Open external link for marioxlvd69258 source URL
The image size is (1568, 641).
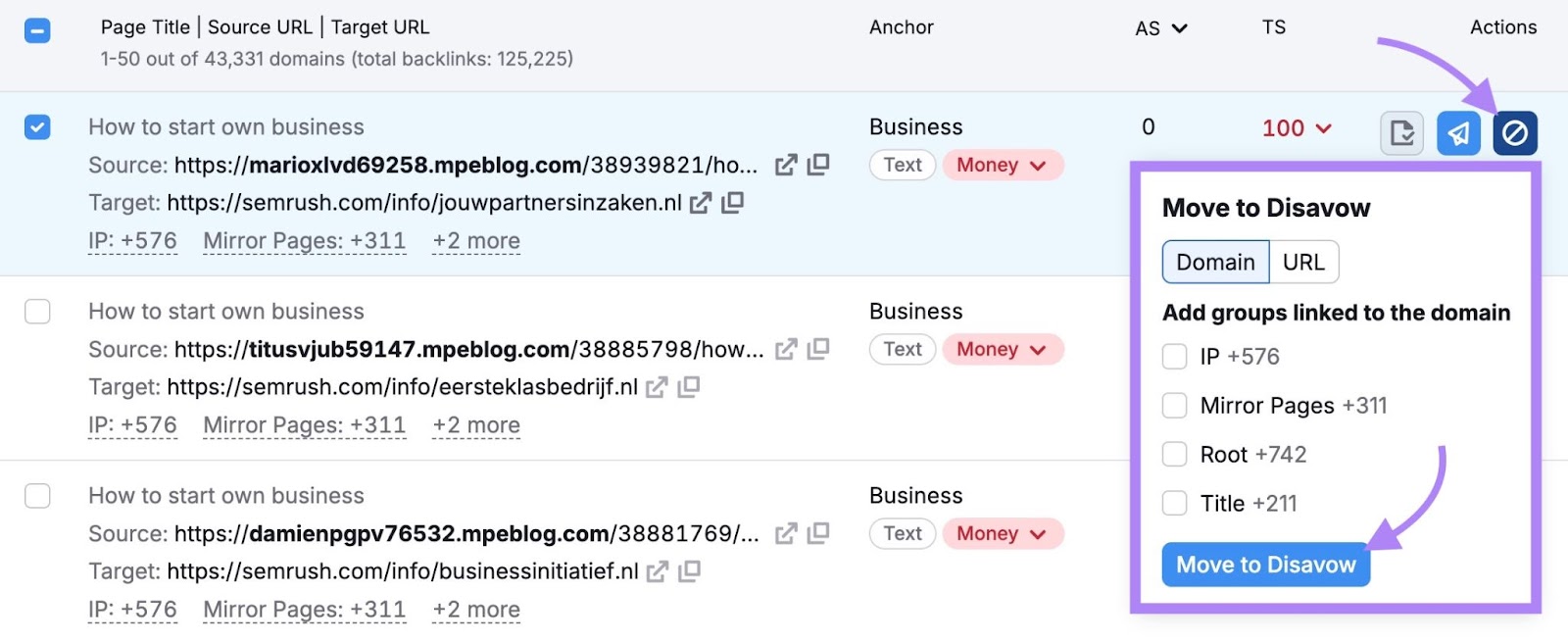tap(786, 166)
